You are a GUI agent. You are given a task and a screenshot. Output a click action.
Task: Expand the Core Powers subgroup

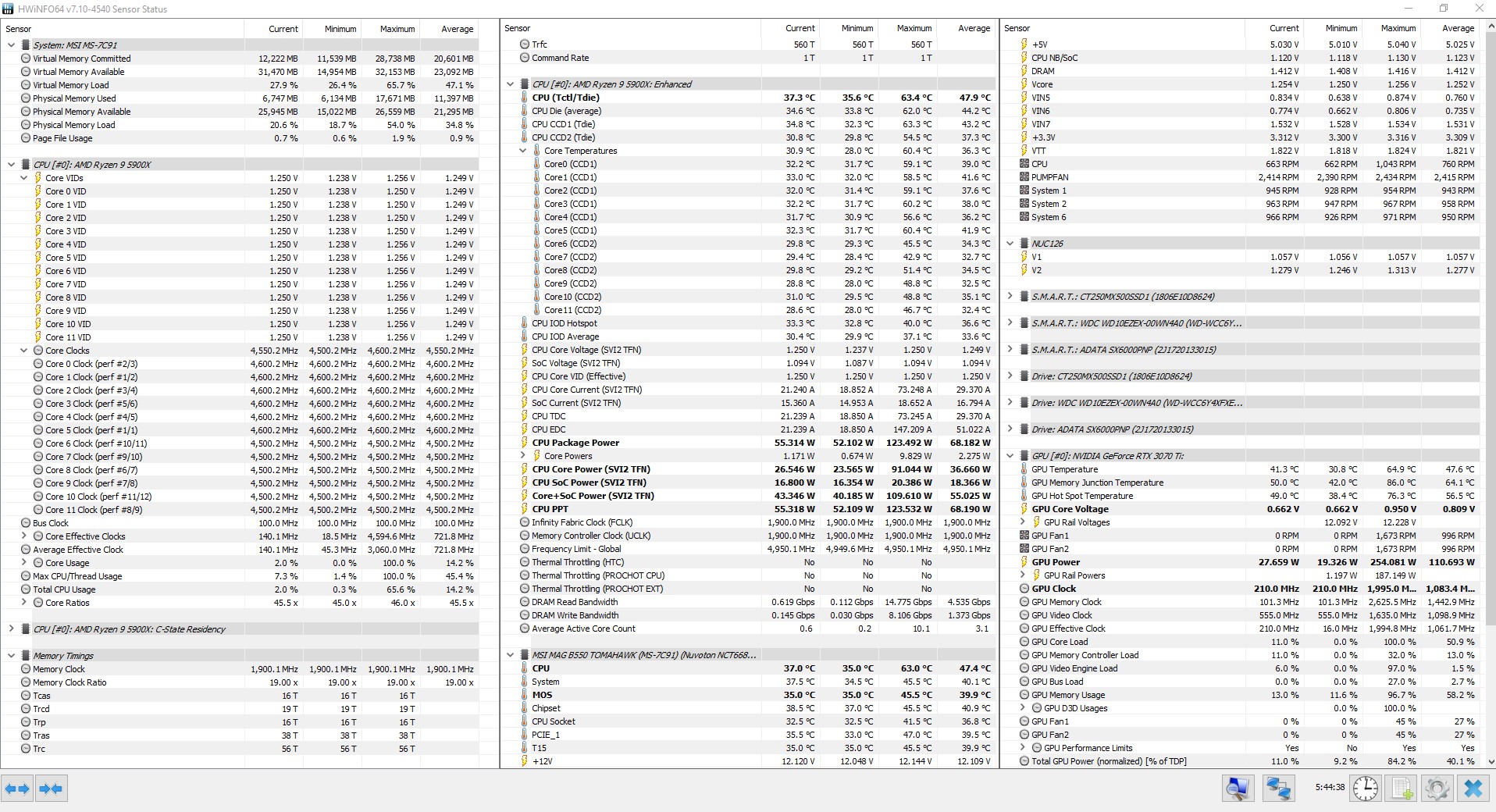coord(523,456)
